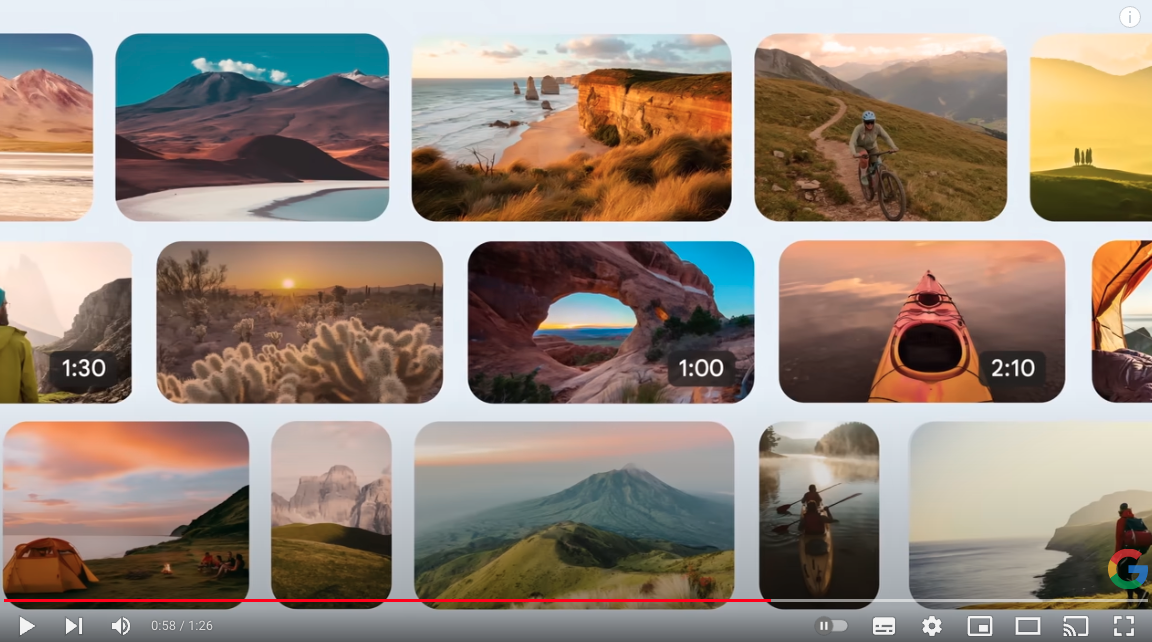
Task: Mute the video volume speaker icon
Action: coord(121,626)
